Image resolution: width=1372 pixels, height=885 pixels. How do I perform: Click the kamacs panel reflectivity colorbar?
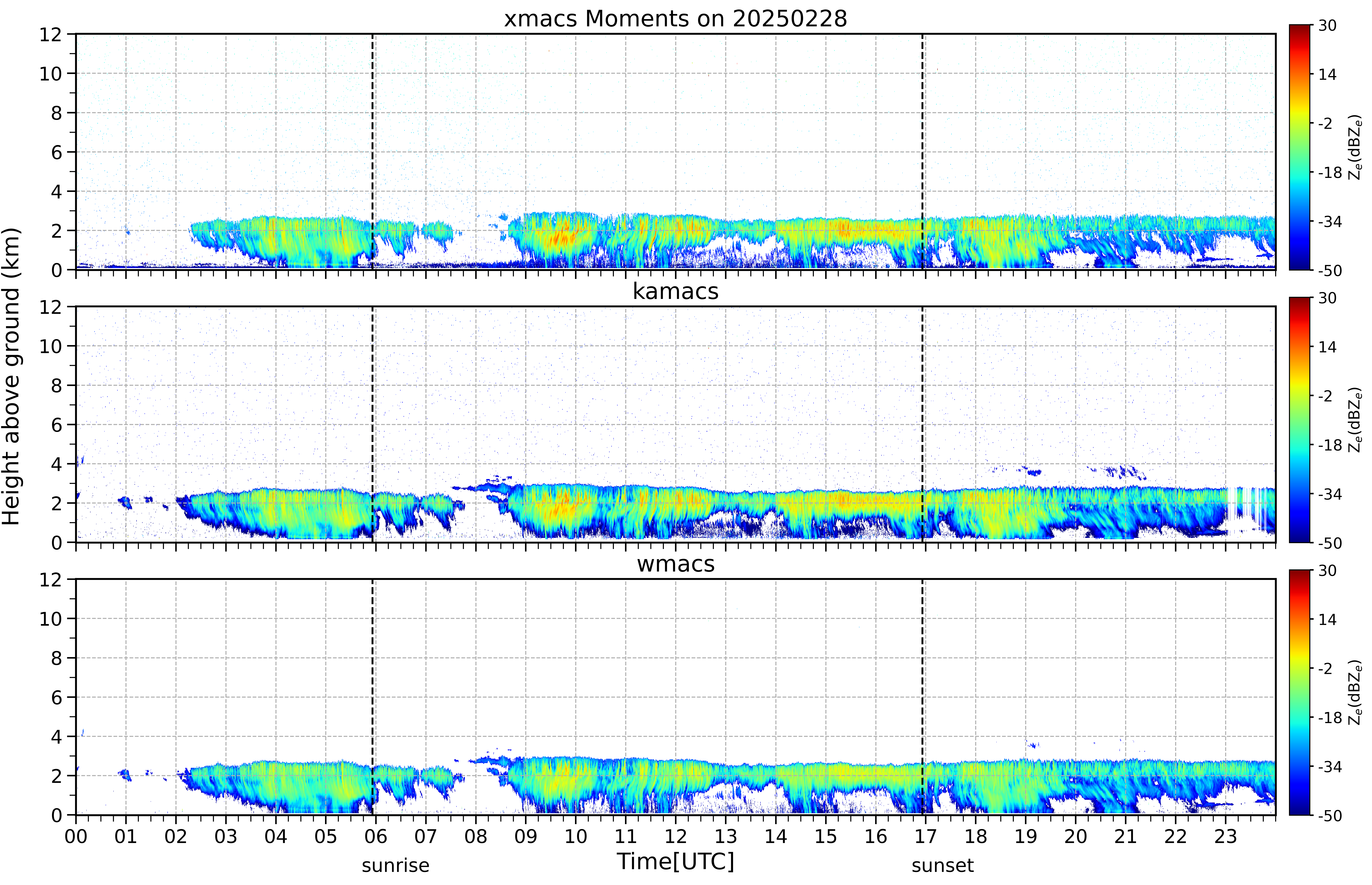pos(1300,420)
